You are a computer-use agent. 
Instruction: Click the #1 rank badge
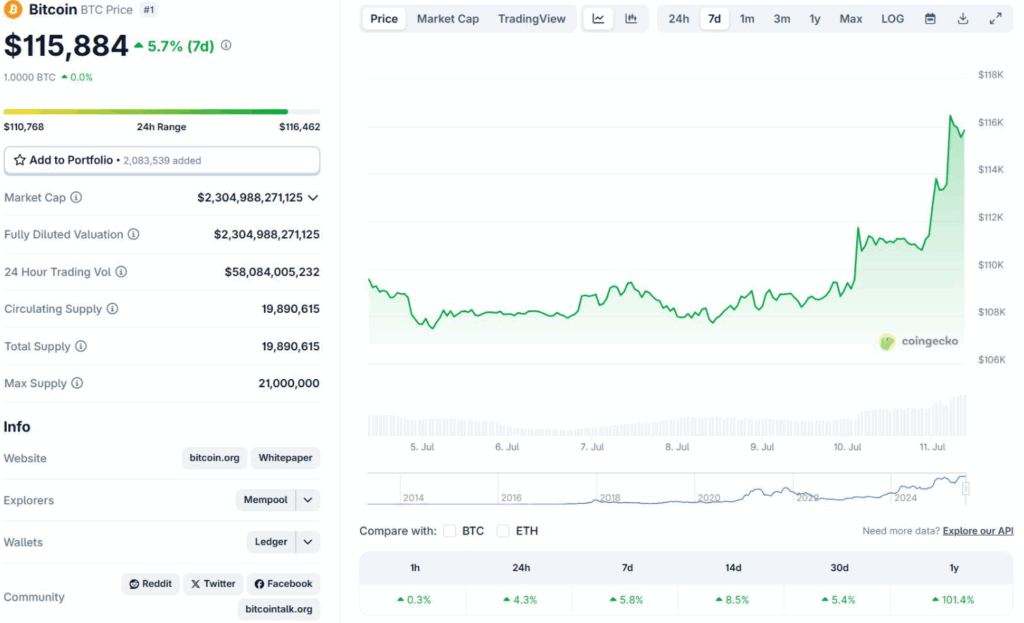point(149,10)
